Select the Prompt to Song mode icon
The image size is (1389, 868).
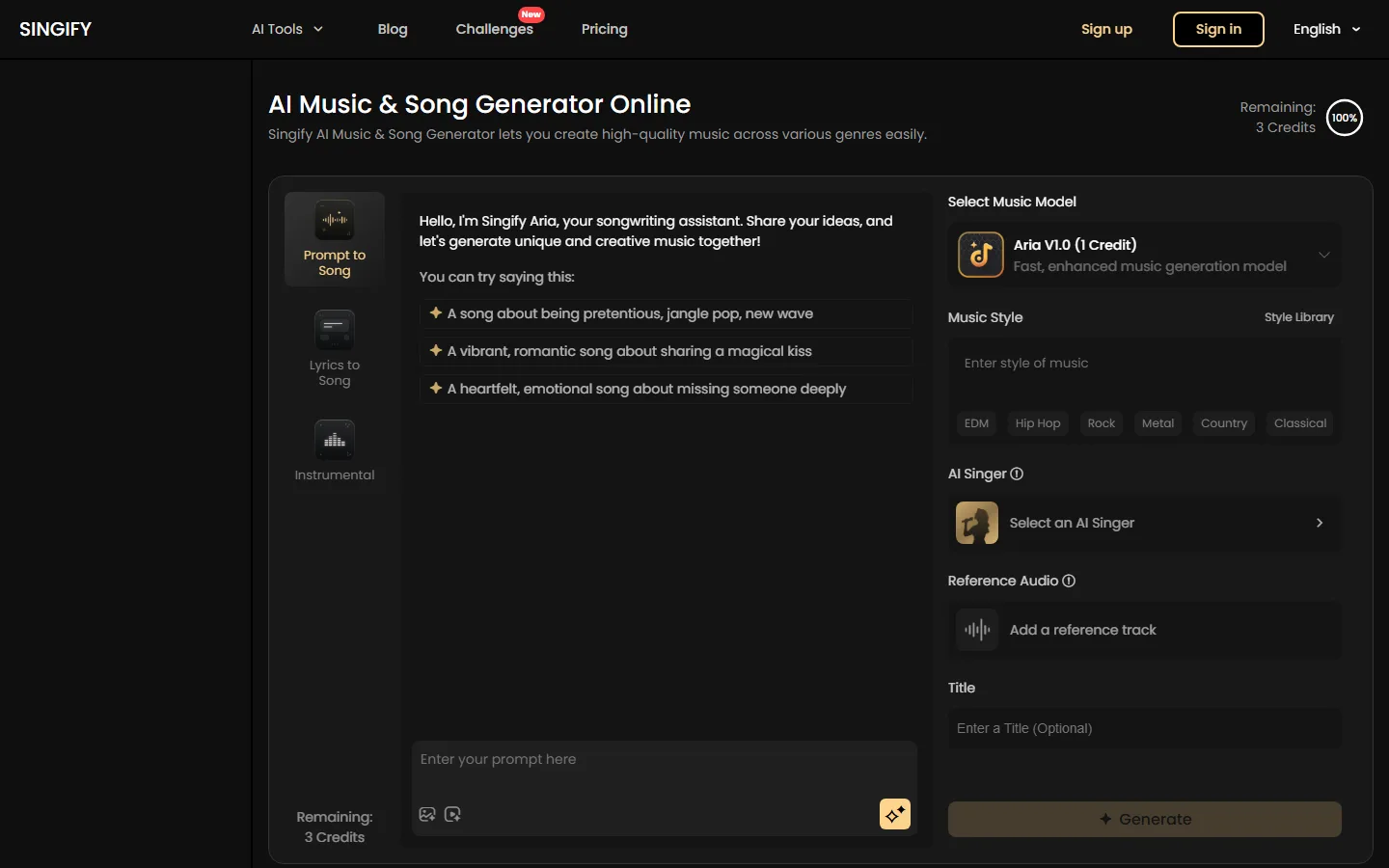(x=334, y=221)
